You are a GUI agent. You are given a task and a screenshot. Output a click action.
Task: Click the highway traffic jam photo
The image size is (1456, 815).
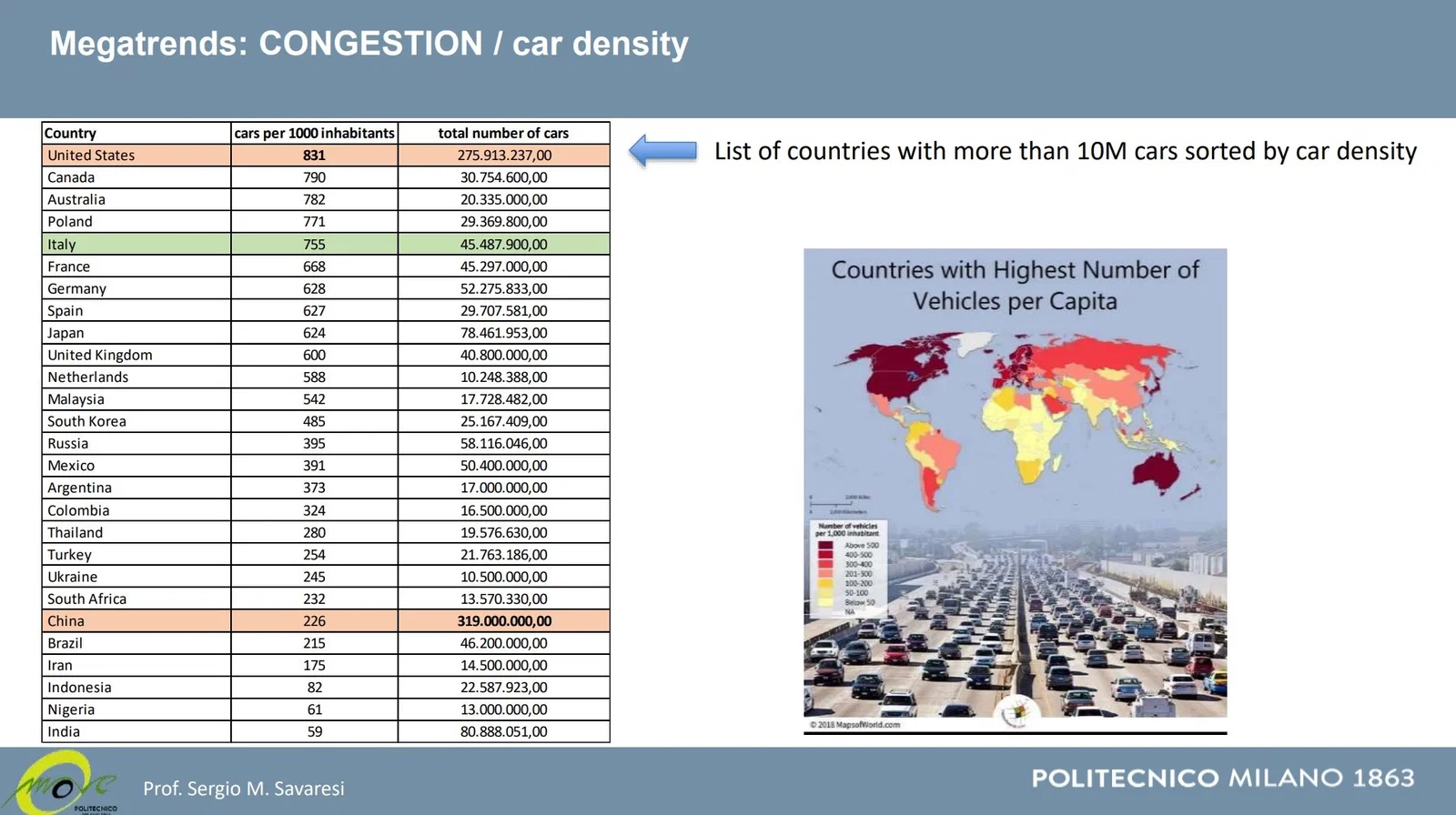(x=1015, y=619)
